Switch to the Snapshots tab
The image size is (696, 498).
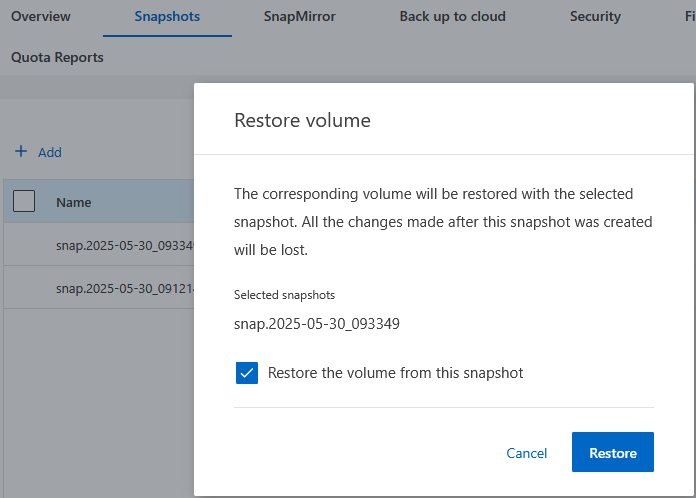(x=167, y=16)
